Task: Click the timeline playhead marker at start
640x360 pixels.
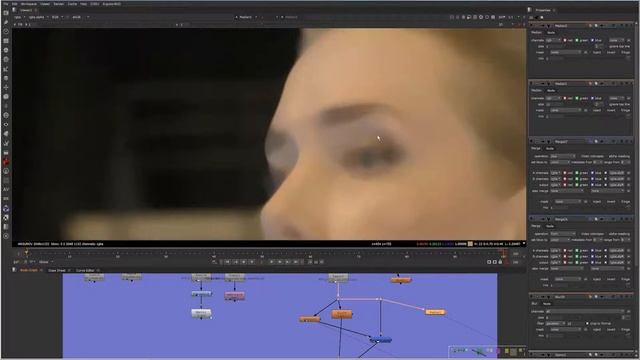Action: tap(27, 253)
